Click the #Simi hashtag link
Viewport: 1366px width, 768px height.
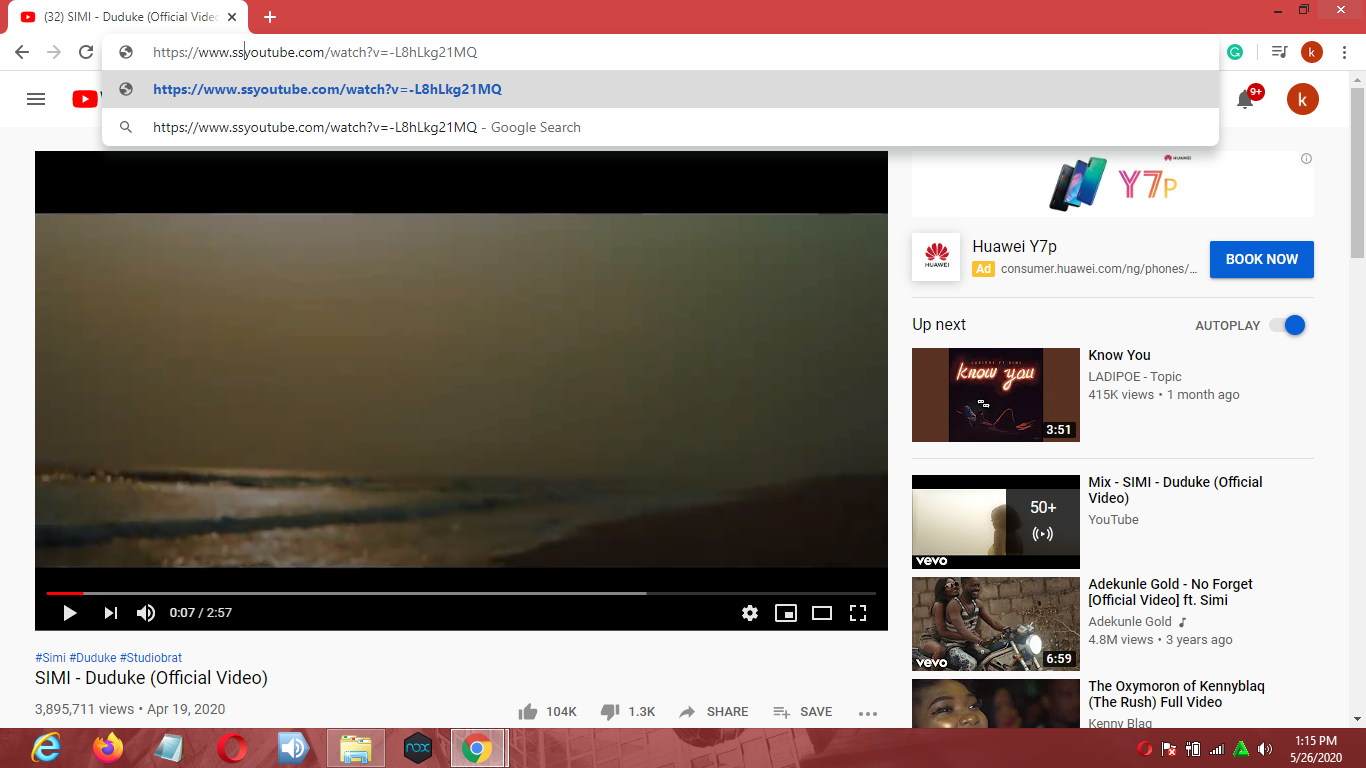(x=50, y=658)
